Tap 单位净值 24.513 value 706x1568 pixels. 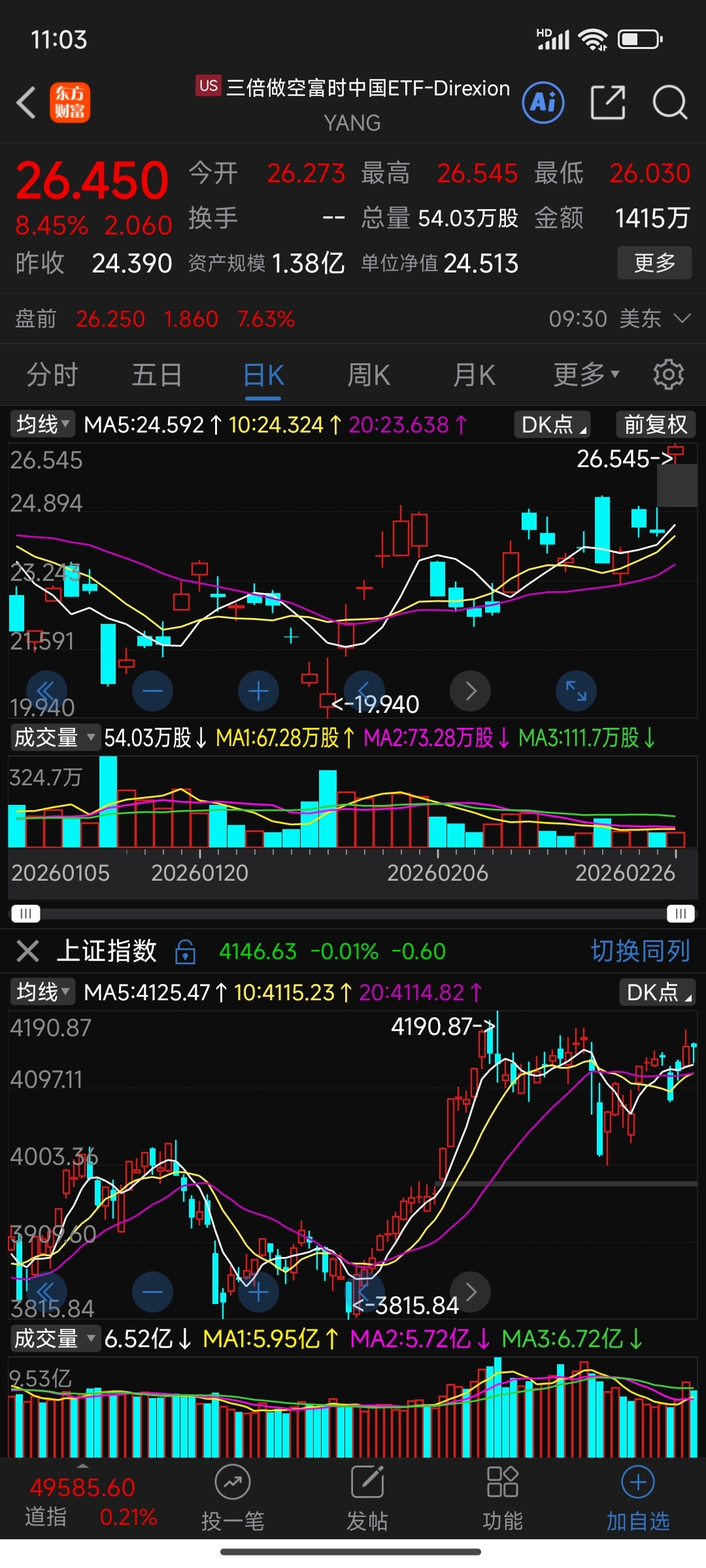pyautogui.click(x=480, y=263)
